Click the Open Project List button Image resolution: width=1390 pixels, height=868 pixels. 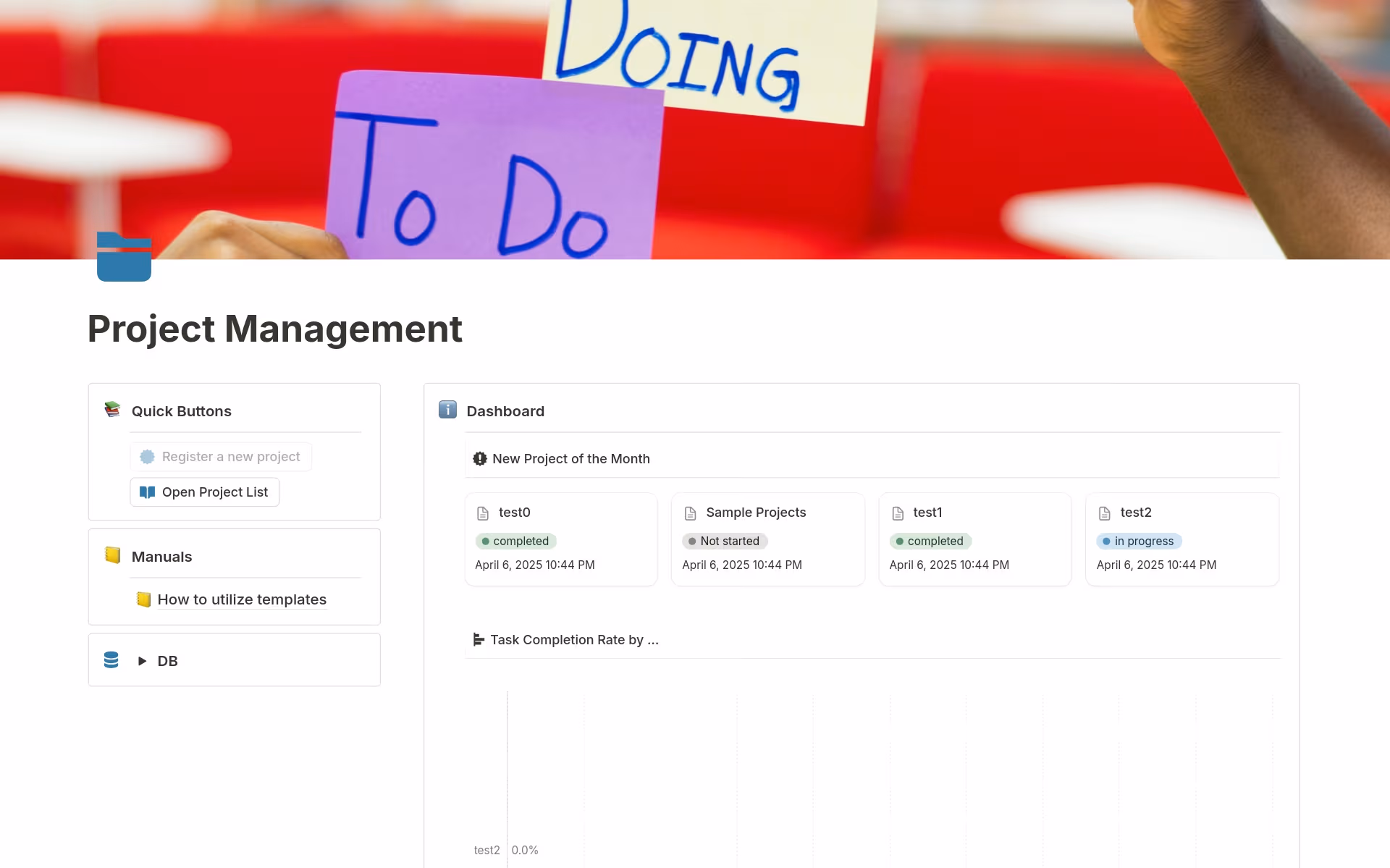pyautogui.click(x=204, y=492)
